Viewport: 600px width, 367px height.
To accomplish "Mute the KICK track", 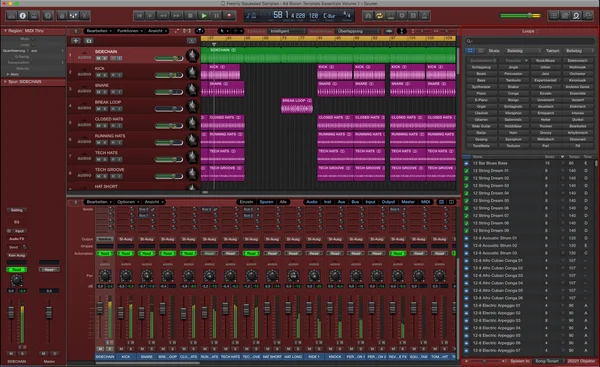I will click(x=98, y=75).
